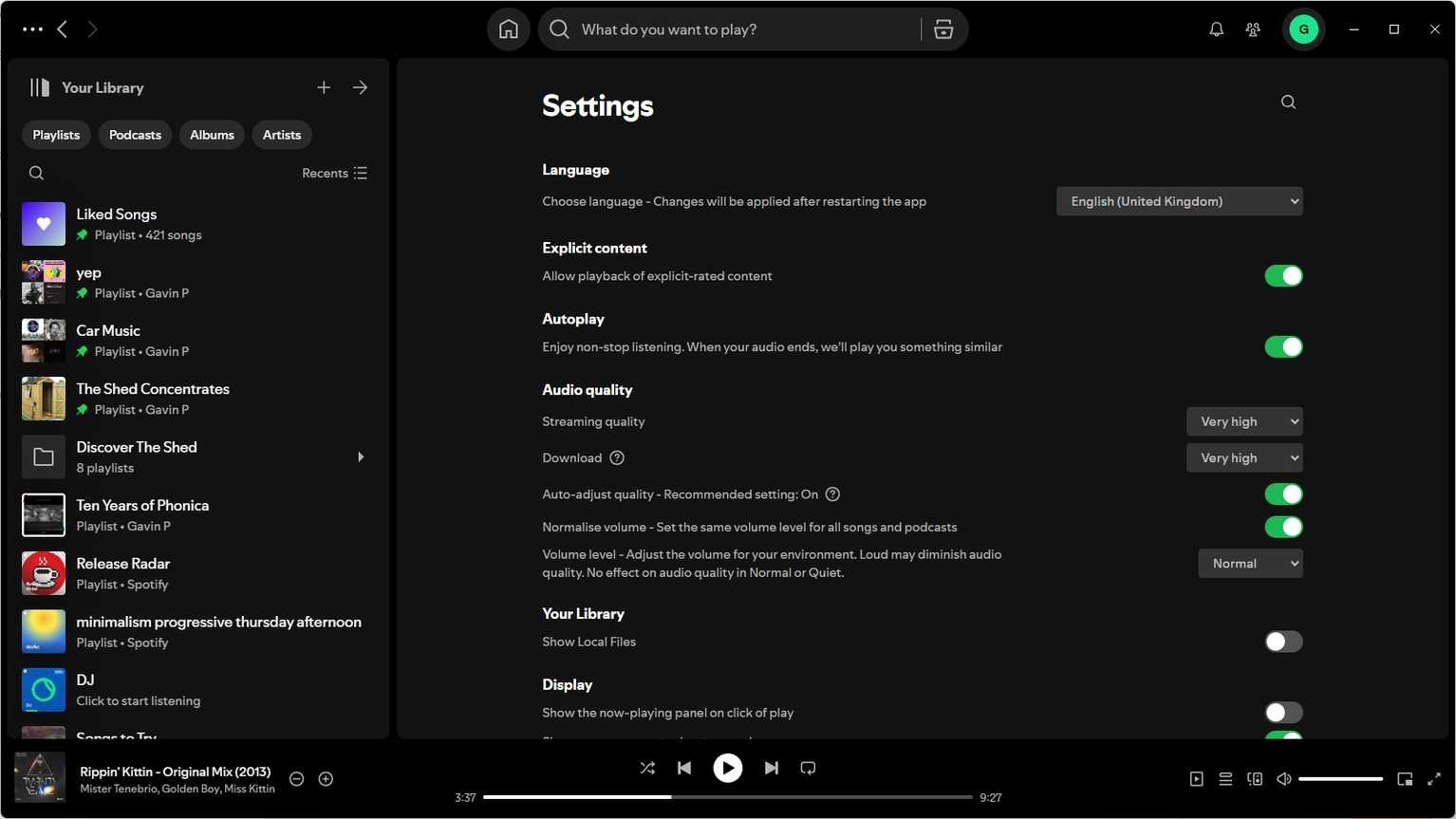Viewport: 1456px width, 819px height.
Task: Click the Recents sort button
Action: (334, 173)
